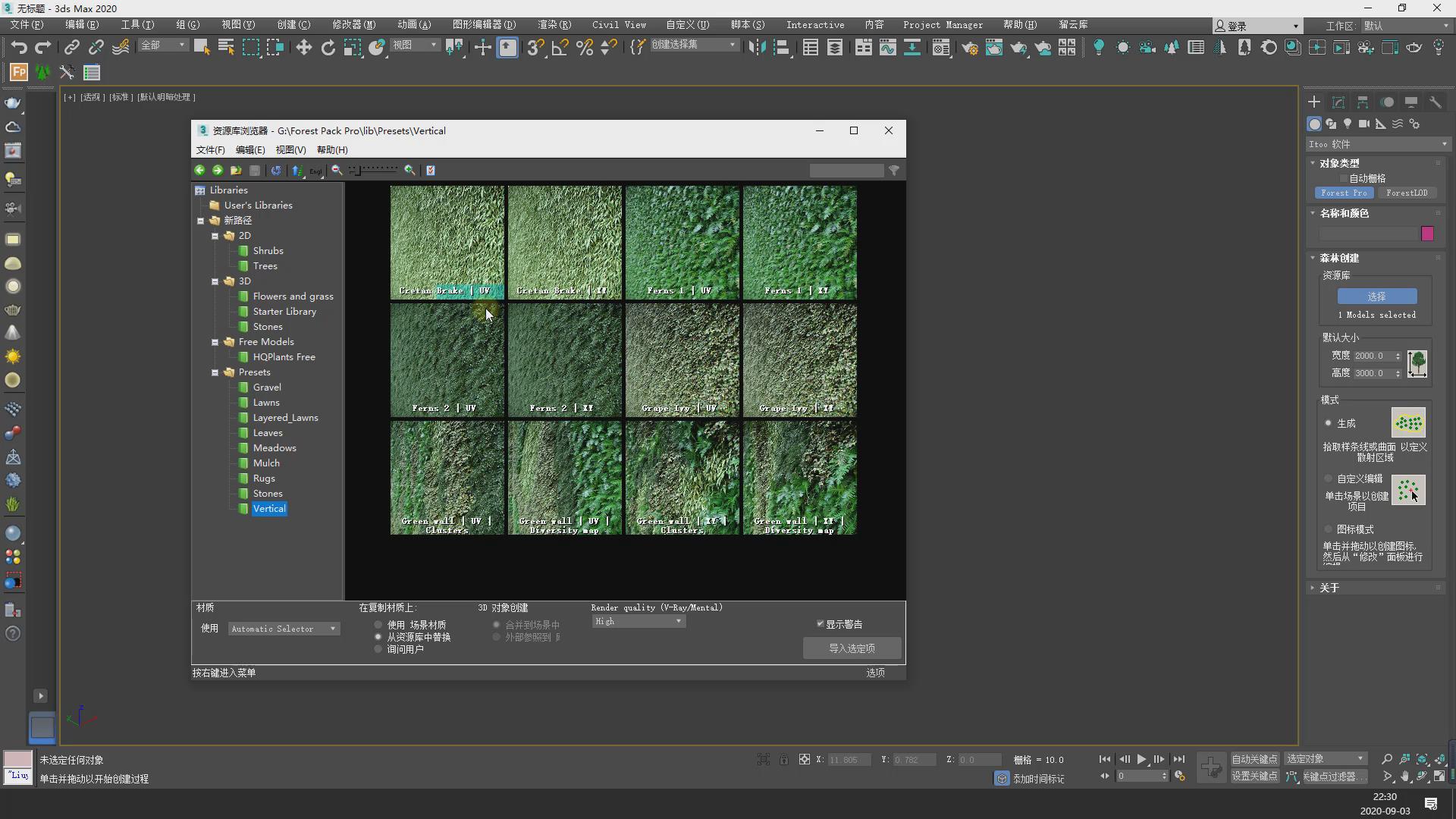The height and width of the screenshot is (819, 1456).
Task: Select the Rotate transform tool
Action: pos(328,48)
